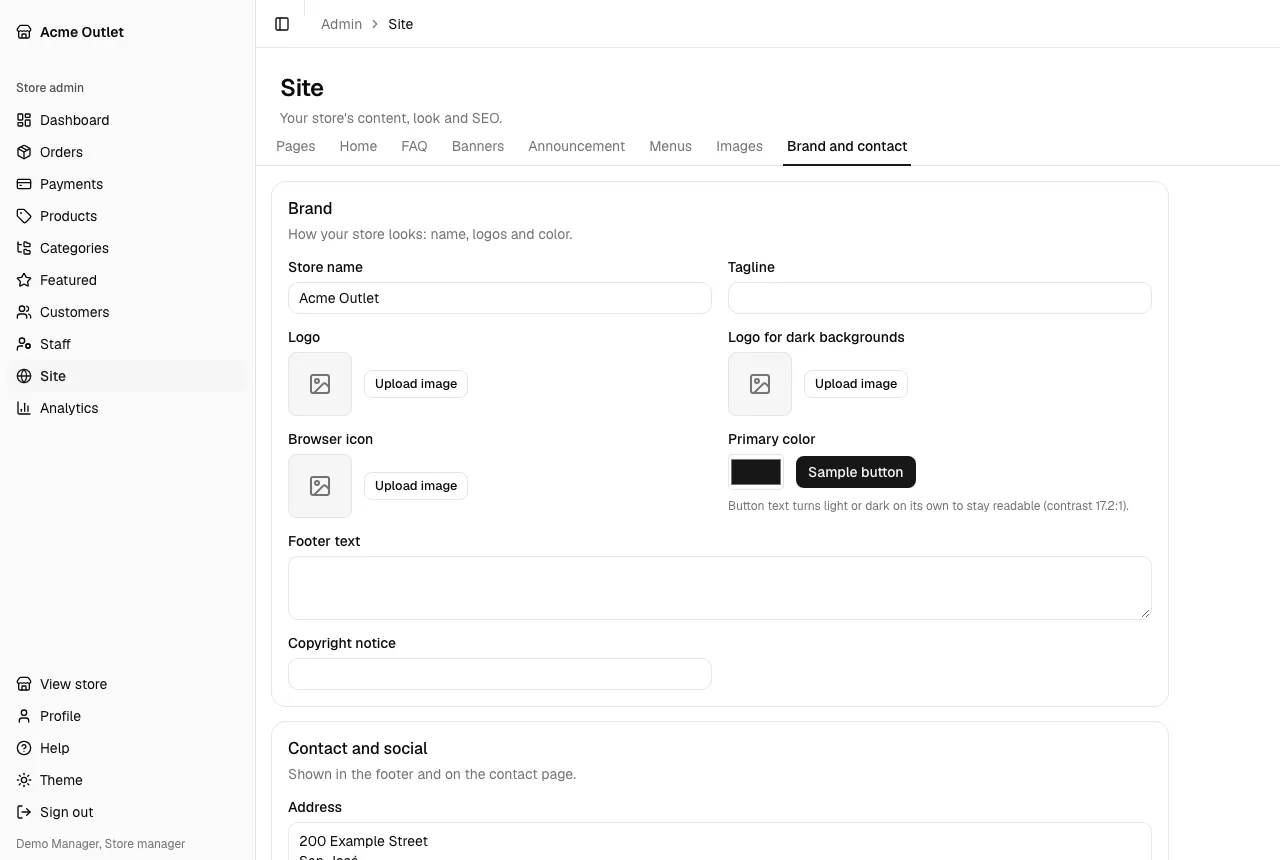Toggle the sidebar panel icon

282,24
